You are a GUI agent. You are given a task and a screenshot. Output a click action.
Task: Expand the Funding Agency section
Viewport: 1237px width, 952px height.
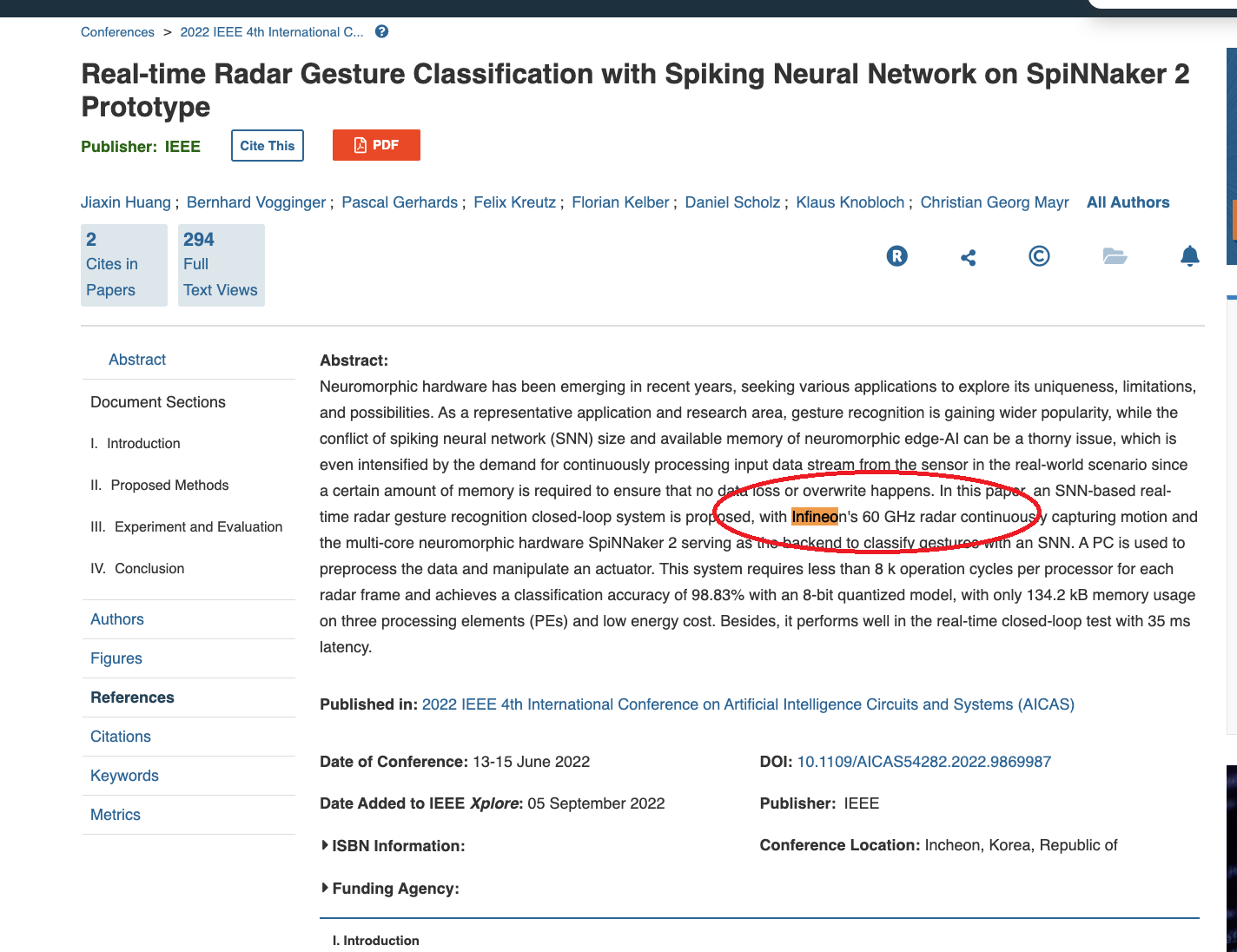click(390, 889)
